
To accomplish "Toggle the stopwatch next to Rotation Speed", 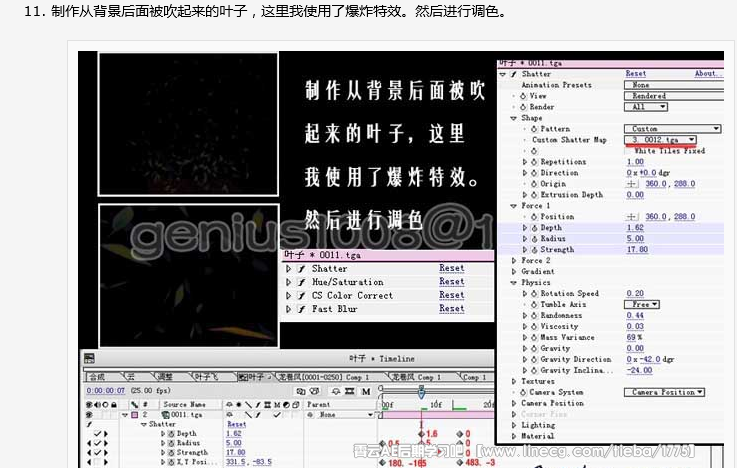I will pyautogui.click(x=534, y=293).
